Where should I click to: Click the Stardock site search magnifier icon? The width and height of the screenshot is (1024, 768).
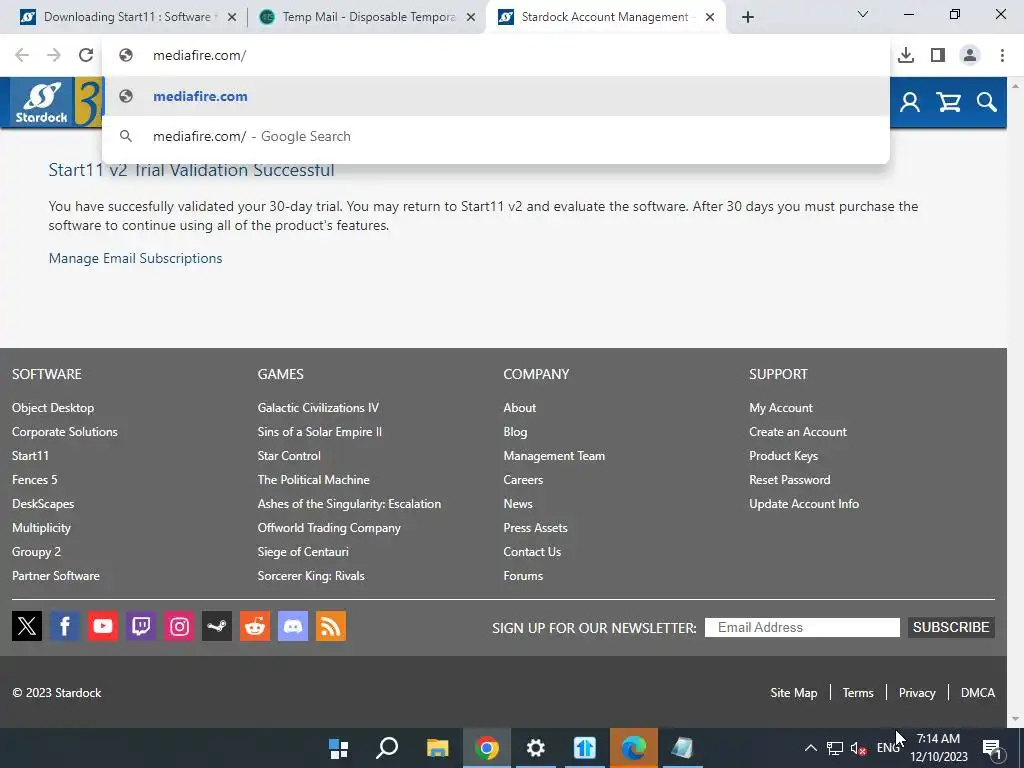[x=986, y=103]
